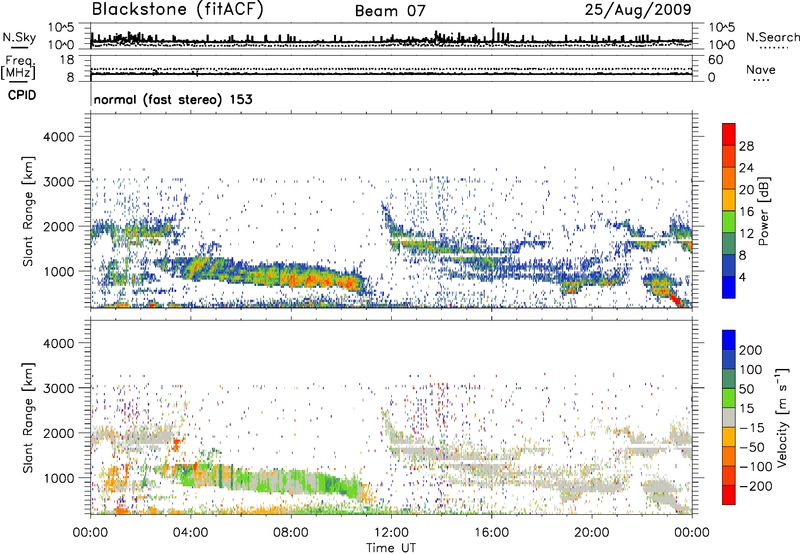800x554 pixels.
Task: Click the 100 label on Velocity colorbar
Action: (751, 369)
